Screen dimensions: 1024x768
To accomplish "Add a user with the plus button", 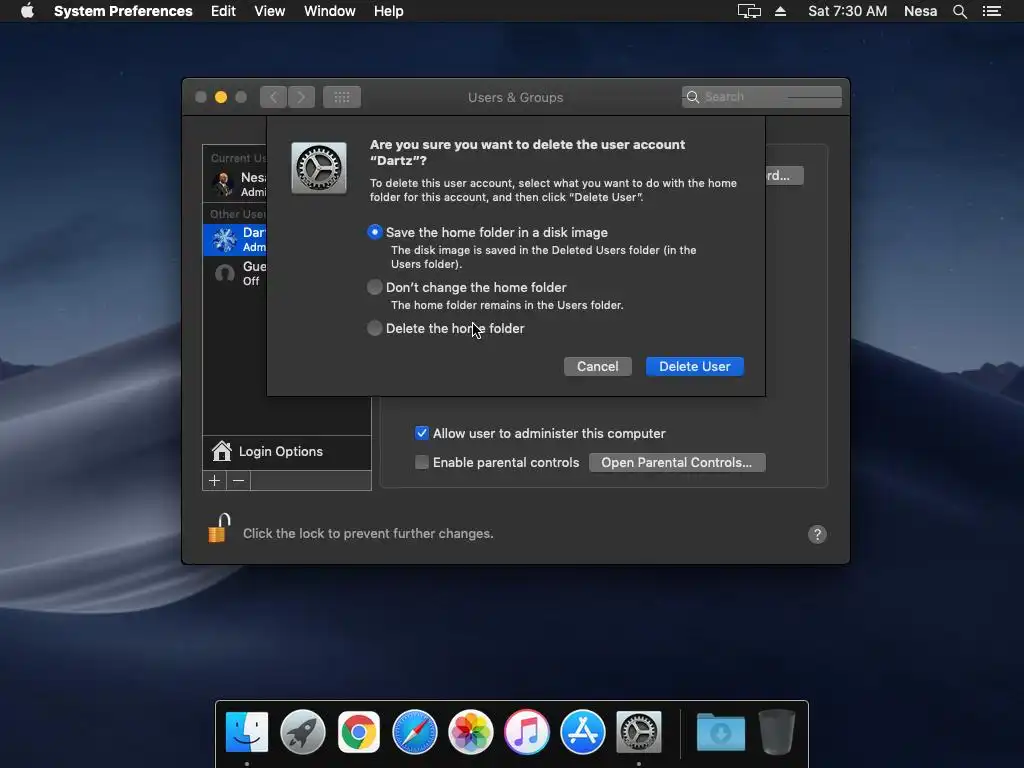I will click(x=214, y=481).
